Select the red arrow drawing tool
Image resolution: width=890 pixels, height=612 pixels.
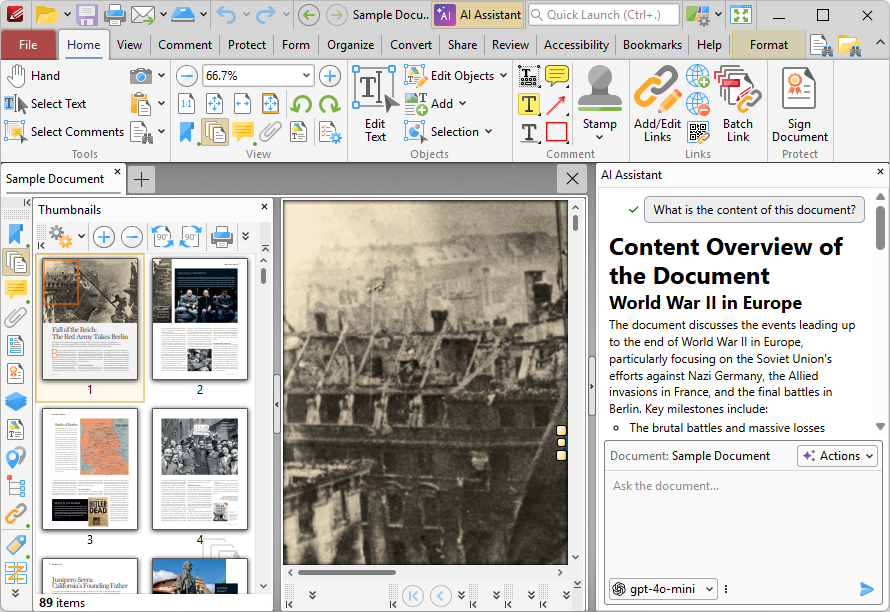[557, 104]
